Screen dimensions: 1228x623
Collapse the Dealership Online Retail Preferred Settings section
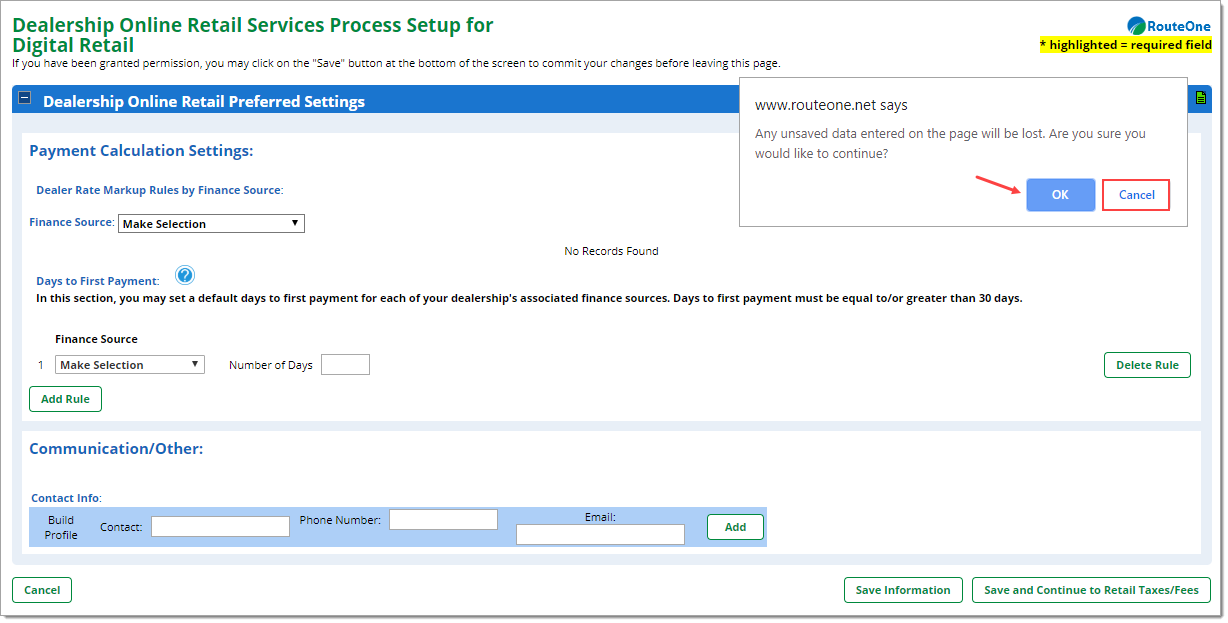pyautogui.click(x=25, y=98)
